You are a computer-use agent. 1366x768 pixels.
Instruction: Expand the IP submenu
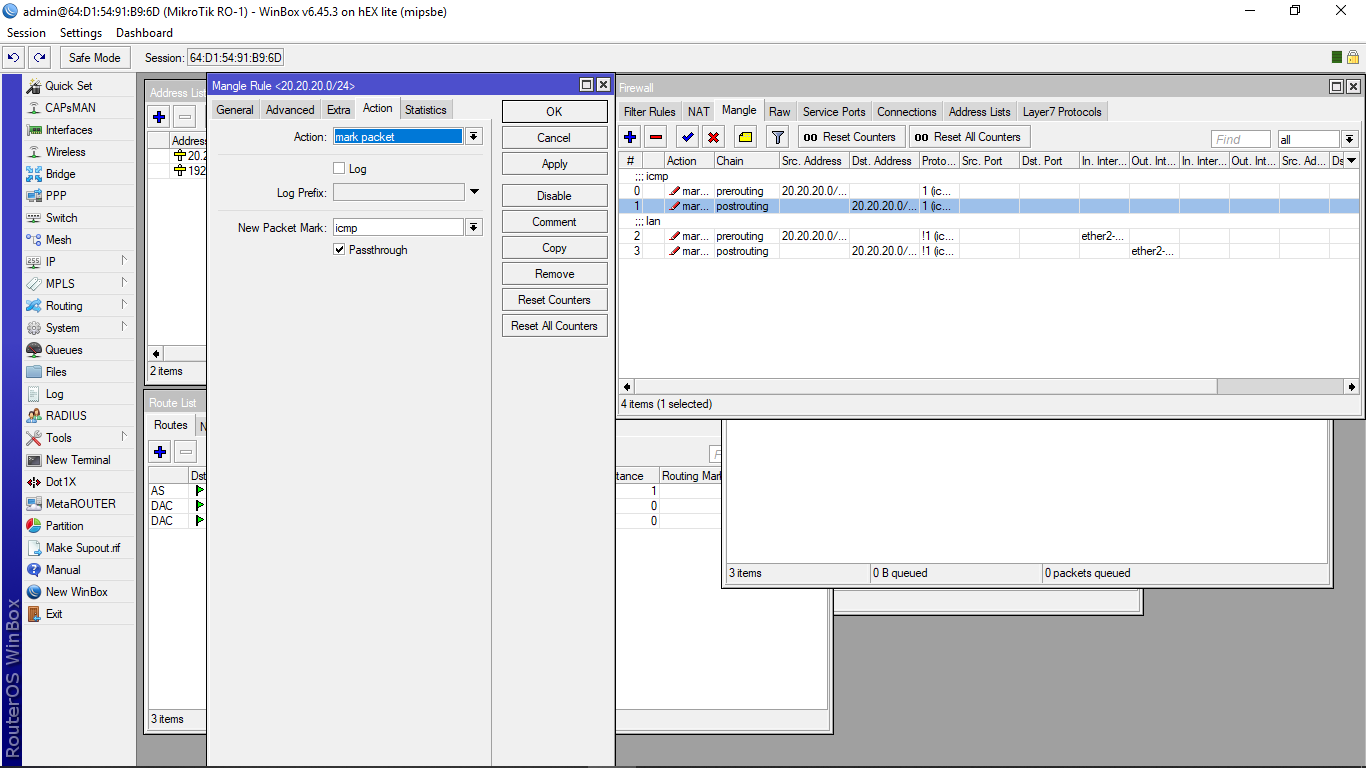[125, 261]
